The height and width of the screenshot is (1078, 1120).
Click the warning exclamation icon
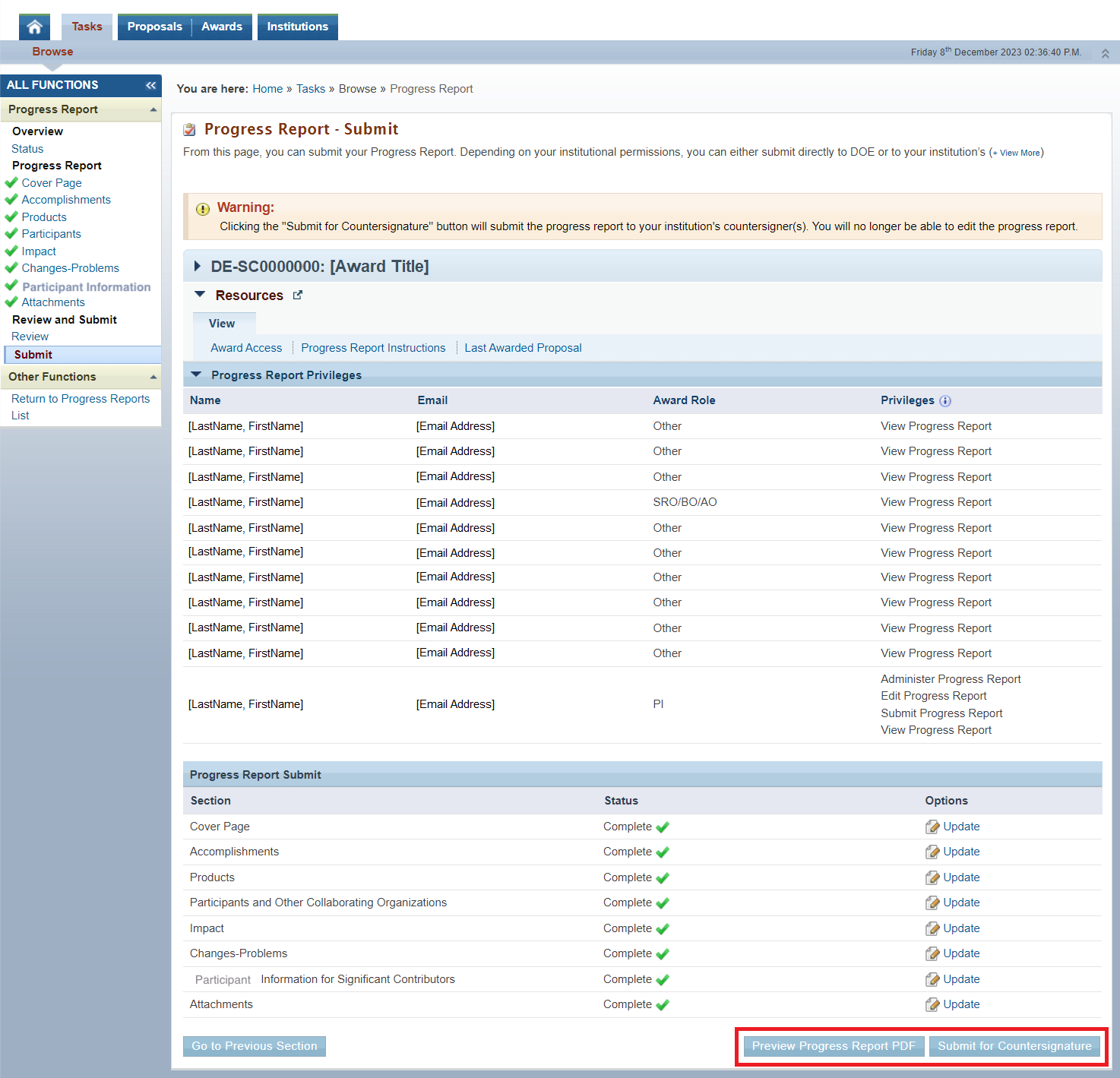point(203,209)
